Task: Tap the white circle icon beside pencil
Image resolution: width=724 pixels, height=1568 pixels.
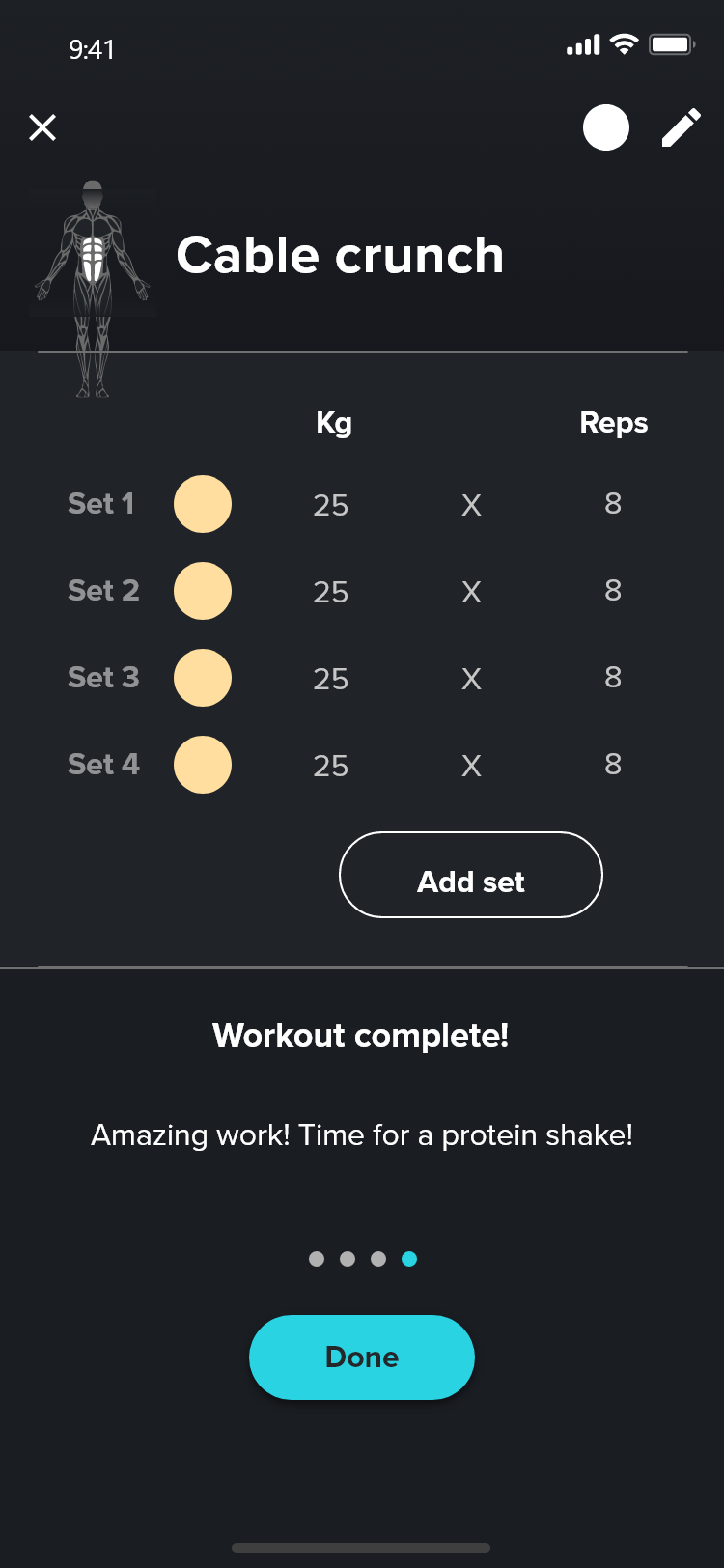Action: coord(606,127)
